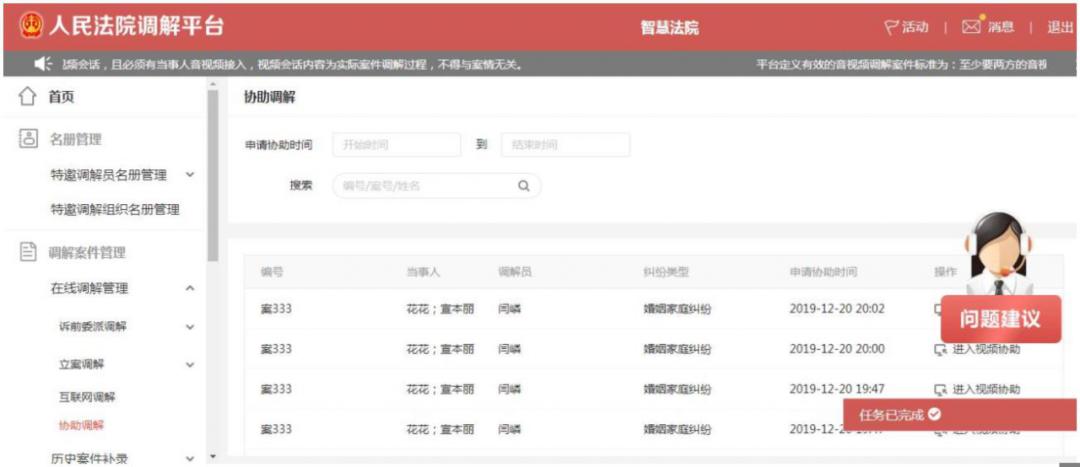Click the speaker announcement icon
The height and width of the screenshot is (467, 1080).
pyautogui.click(x=44, y=65)
